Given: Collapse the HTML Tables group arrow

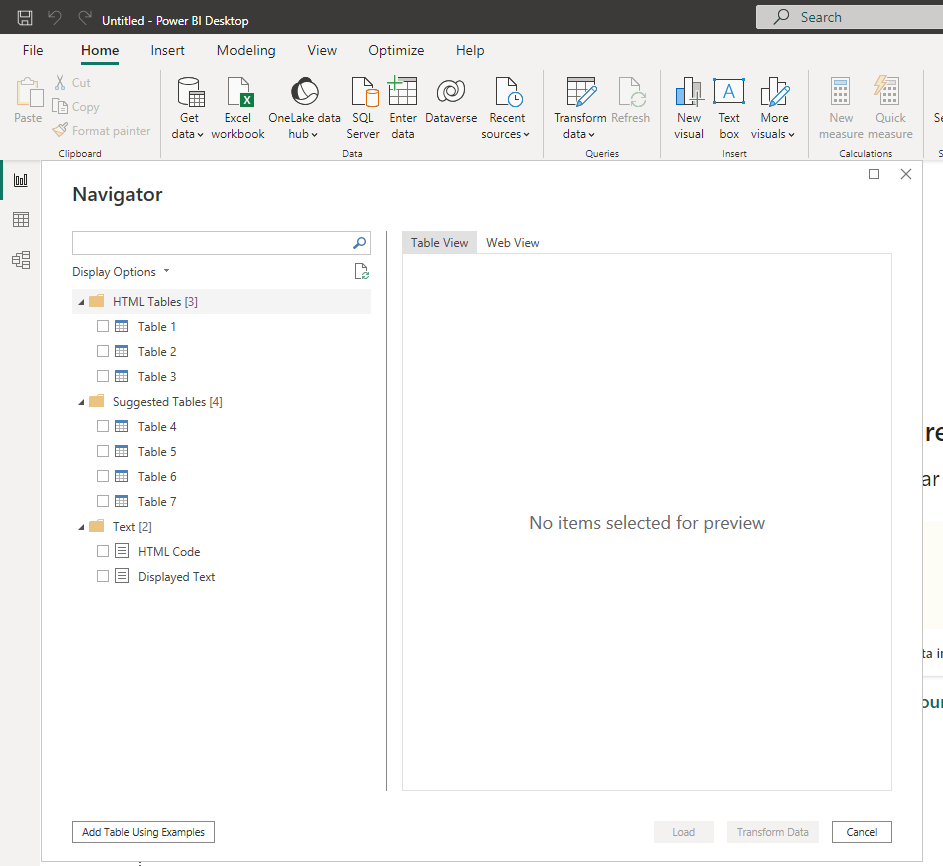Looking at the screenshot, I should point(81,302).
